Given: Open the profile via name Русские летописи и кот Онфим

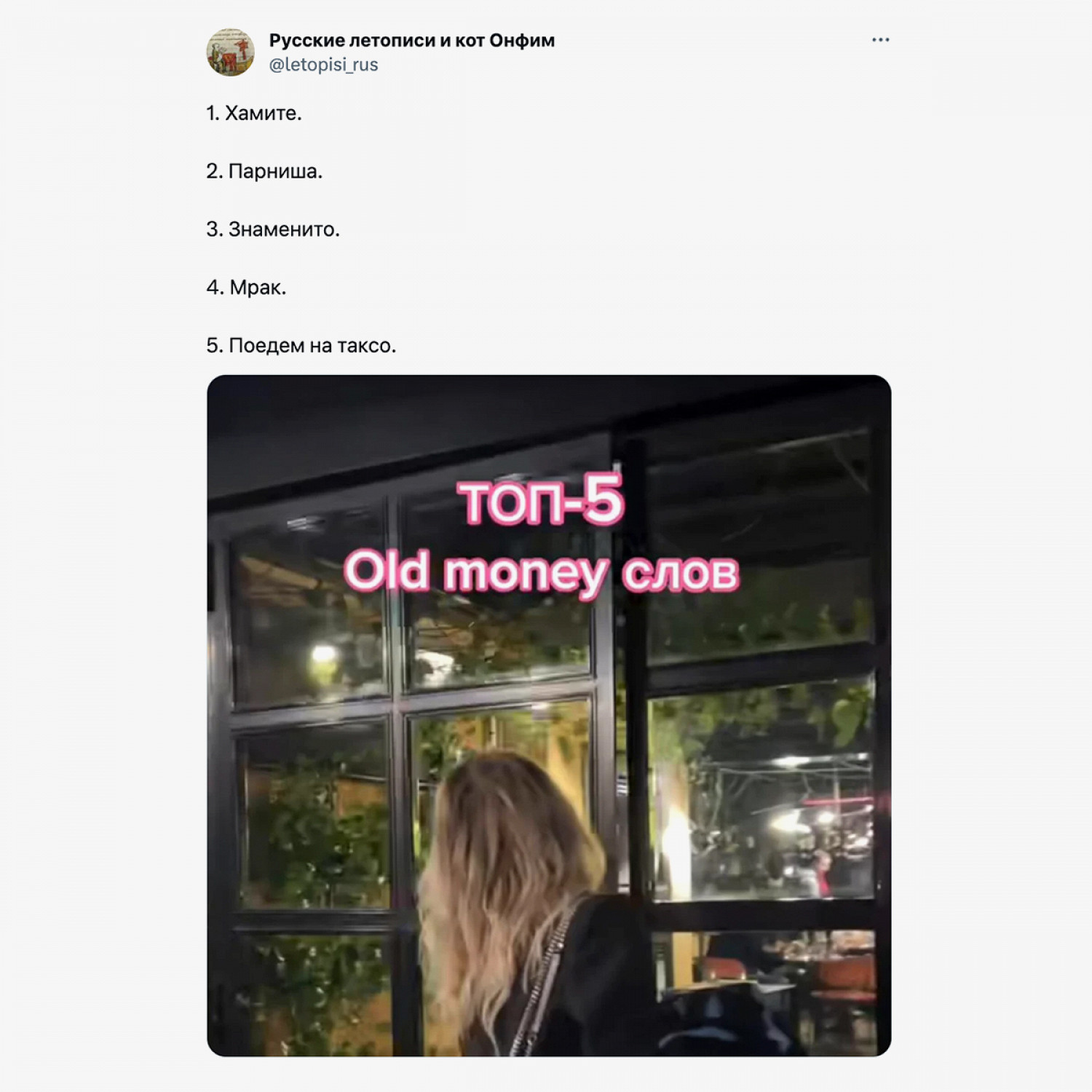Looking at the screenshot, I should tap(411, 41).
